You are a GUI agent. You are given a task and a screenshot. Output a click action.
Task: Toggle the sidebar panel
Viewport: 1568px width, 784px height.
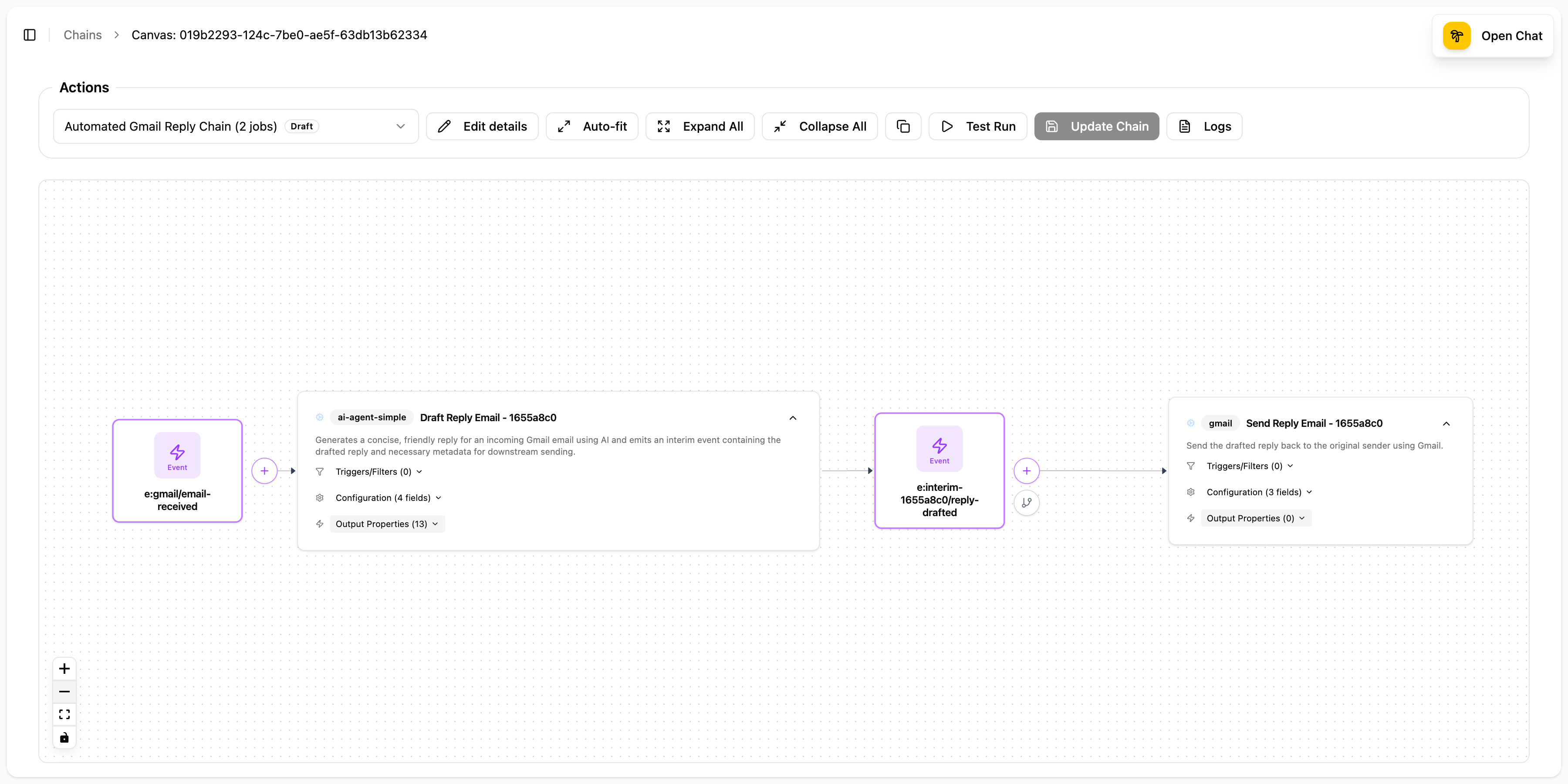coord(30,35)
